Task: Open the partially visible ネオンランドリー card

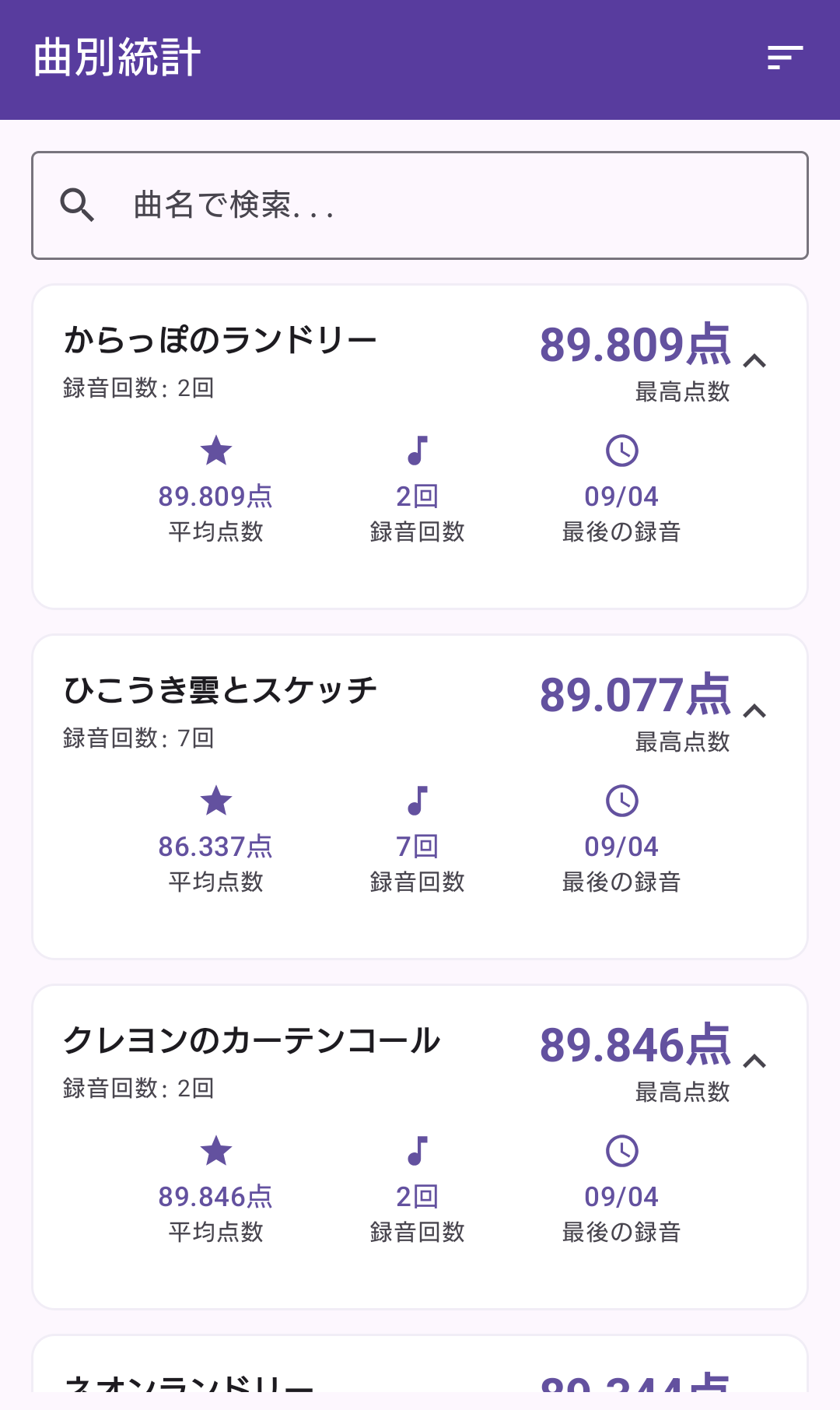Action: 420,1363
